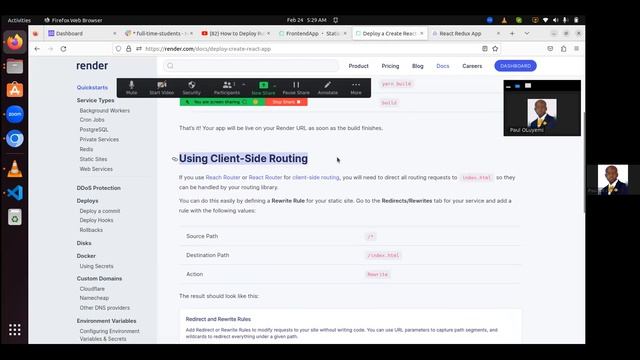This screenshot has height=360, width=640.
Task: Switch to FrontendApp tab
Action: (x=313, y=33)
